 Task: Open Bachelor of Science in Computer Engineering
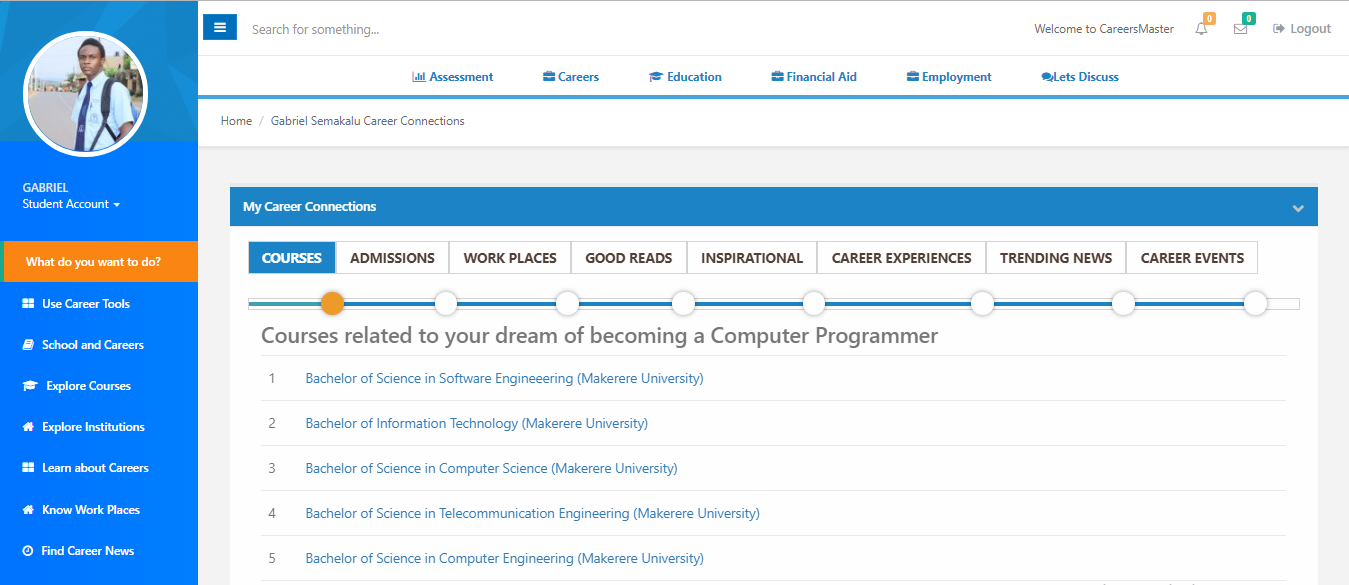(504, 558)
